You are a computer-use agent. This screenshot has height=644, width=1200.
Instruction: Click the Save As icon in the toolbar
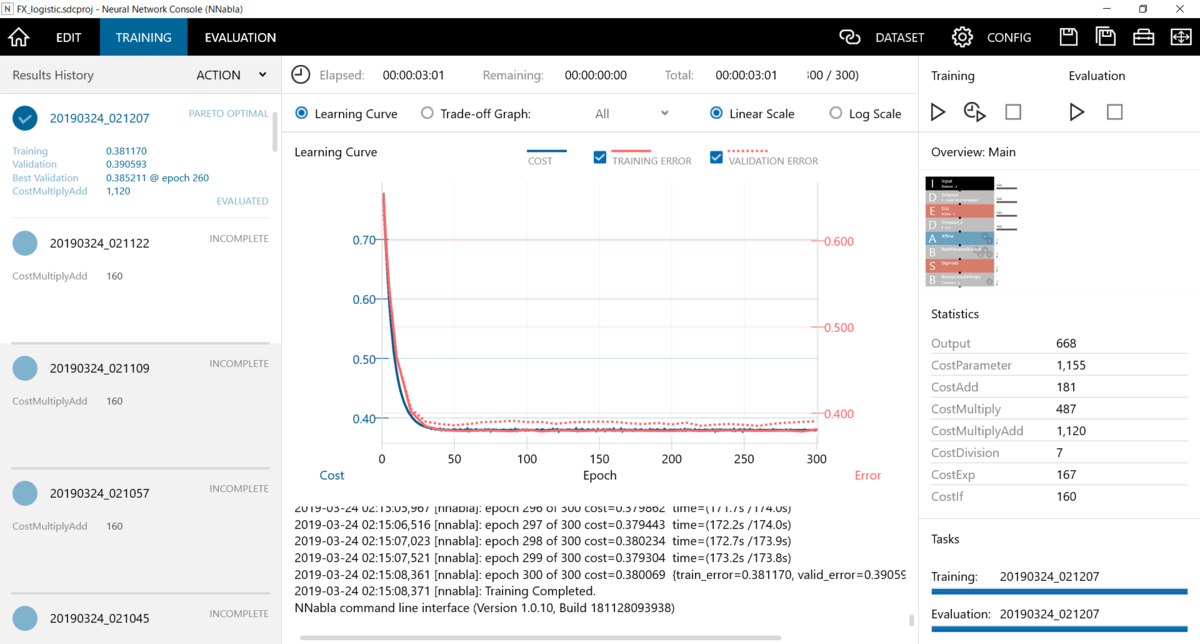click(x=1105, y=36)
